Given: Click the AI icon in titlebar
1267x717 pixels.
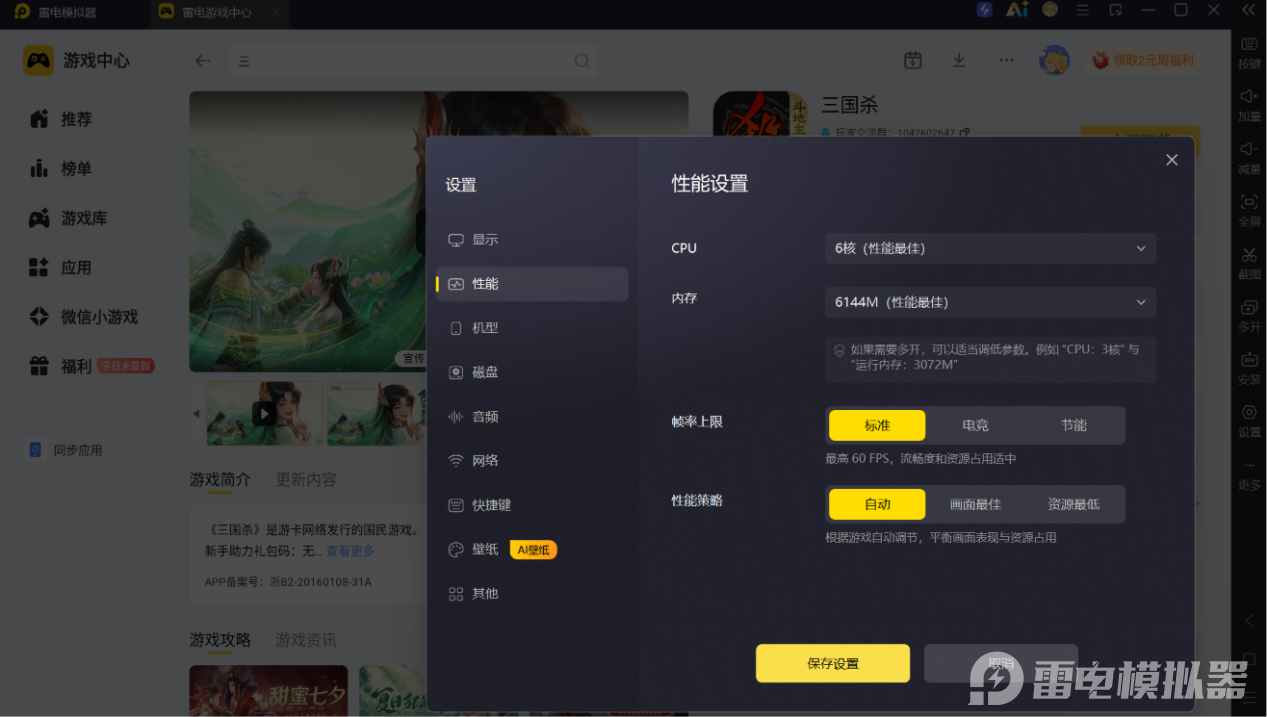Looking at the screenshot, I should coord(1017,10).
